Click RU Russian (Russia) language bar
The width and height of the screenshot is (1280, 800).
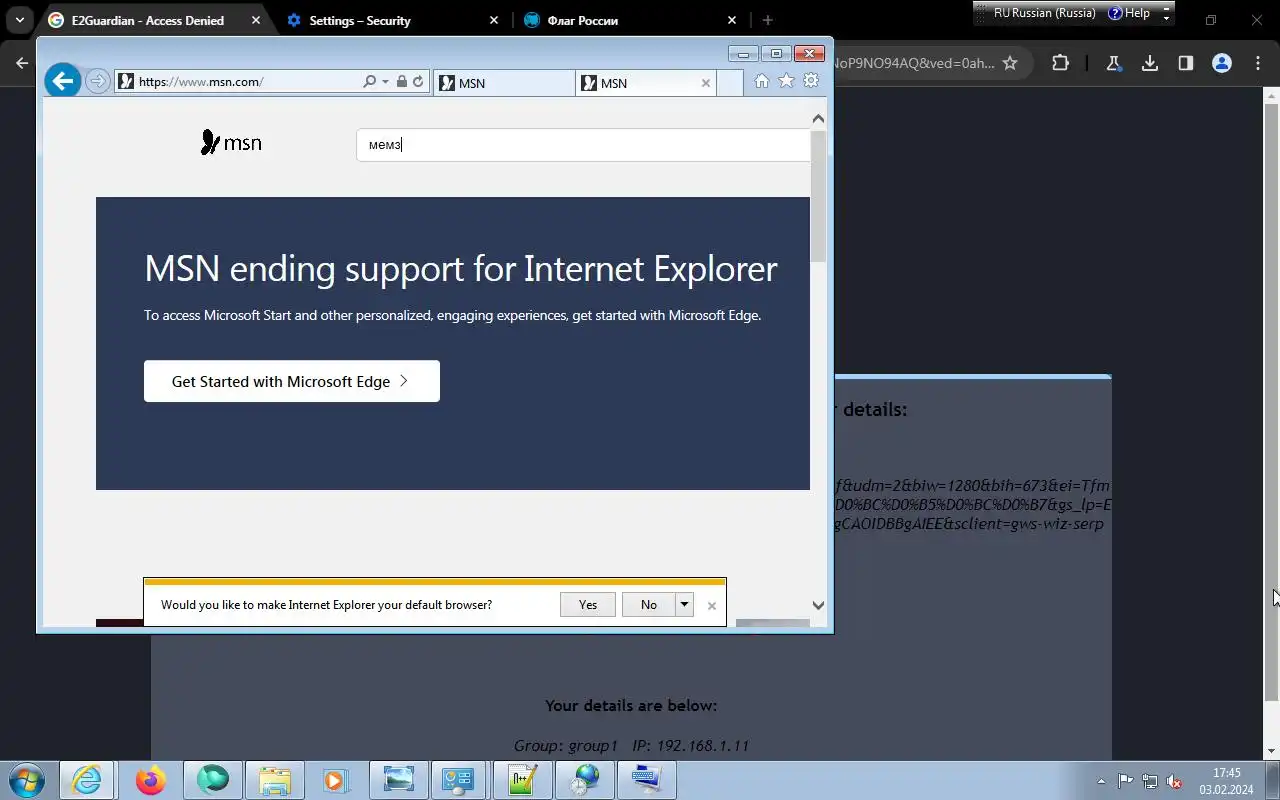pyautogui.click(x=1044, y=13)
